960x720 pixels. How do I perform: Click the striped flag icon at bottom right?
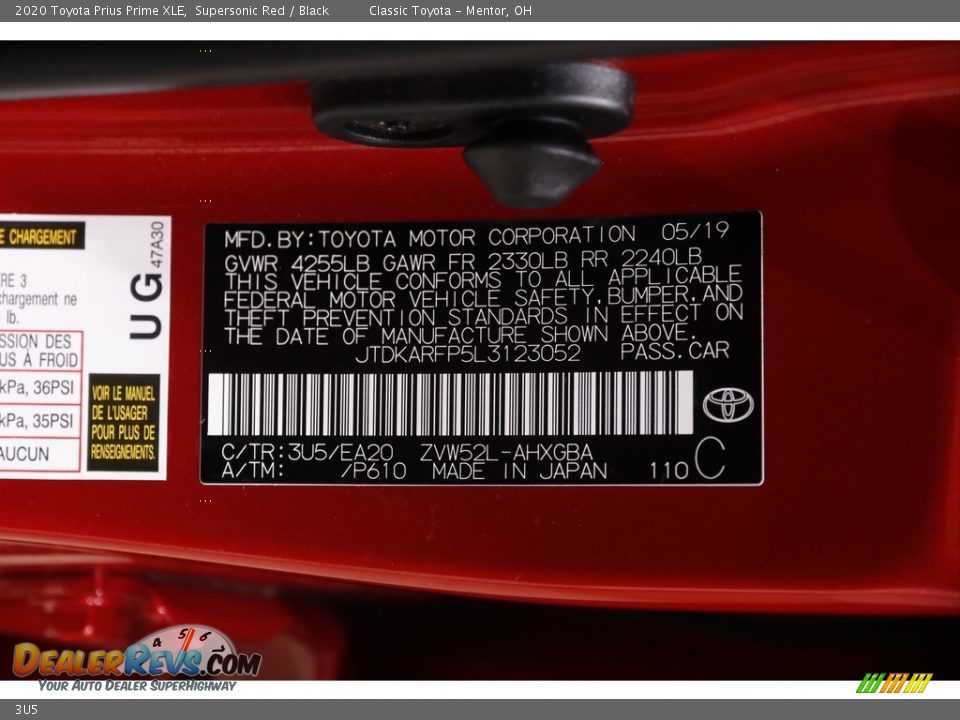click(x=894, y=683)
